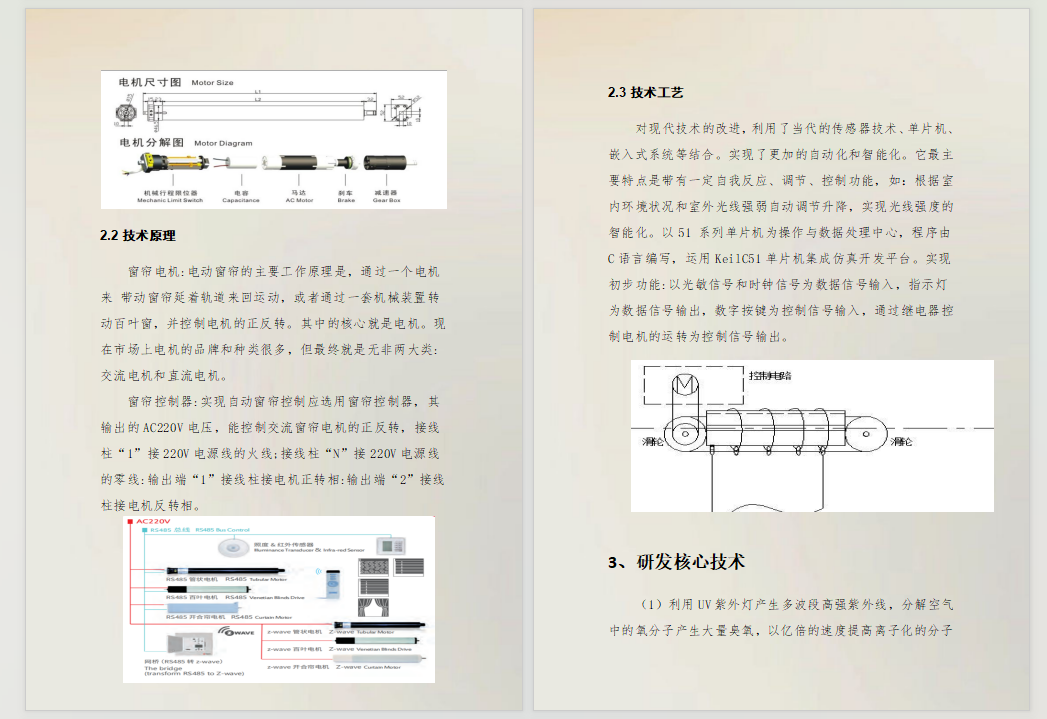
Task: Click the "Mechanic Limit Switch" label
Action: click(170, 200)
